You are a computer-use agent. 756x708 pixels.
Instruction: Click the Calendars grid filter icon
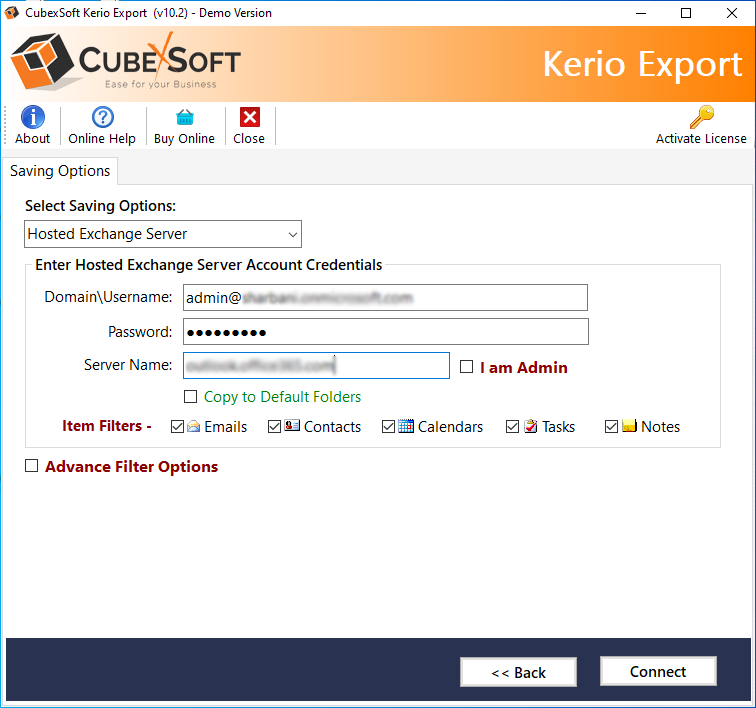pyautogui.click(x=406, y=426)
